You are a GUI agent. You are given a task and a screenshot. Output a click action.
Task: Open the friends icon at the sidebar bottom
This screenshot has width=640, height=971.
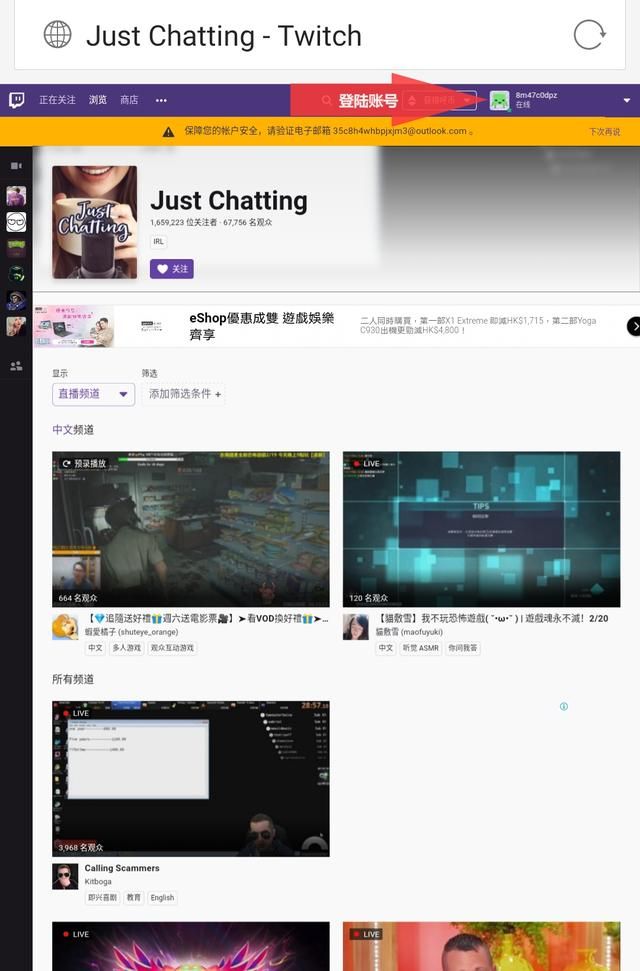(x=16, y=366)
